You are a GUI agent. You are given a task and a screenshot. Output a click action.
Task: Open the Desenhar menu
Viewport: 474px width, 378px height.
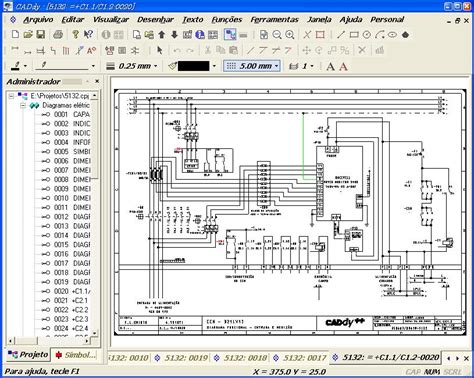point(155,20)
